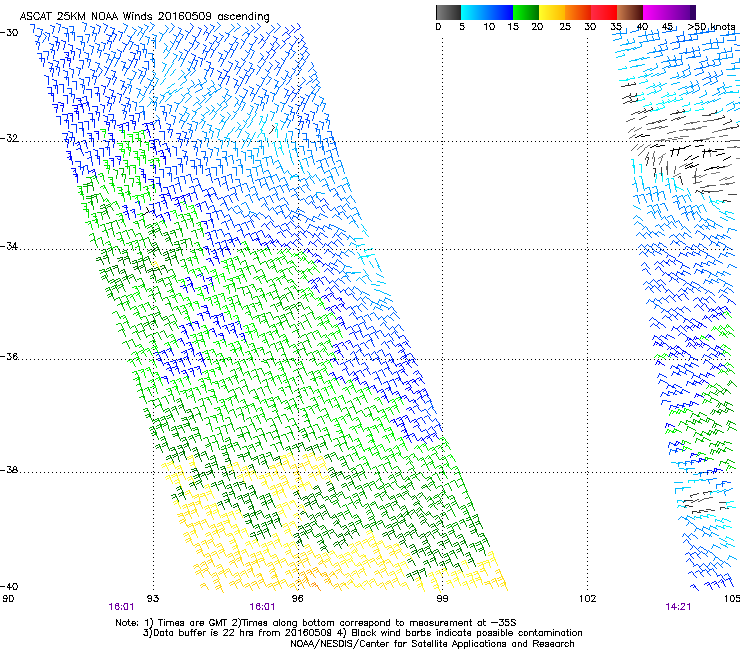This screenshot has height=650, width=740.
Task: Select the gray 0-5 knot legend swatch
Action: (x=448, y=12)
